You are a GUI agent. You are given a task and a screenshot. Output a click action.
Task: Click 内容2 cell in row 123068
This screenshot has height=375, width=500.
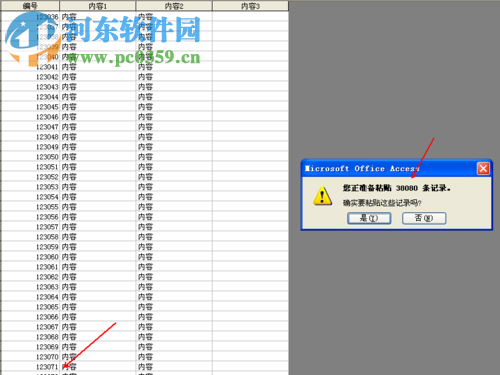coord(174,337)
